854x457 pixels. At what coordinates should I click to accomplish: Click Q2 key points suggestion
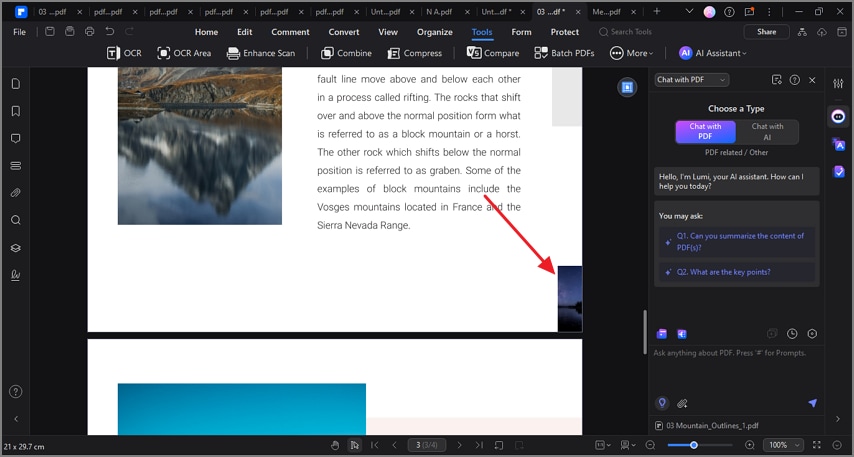point(739,272)
